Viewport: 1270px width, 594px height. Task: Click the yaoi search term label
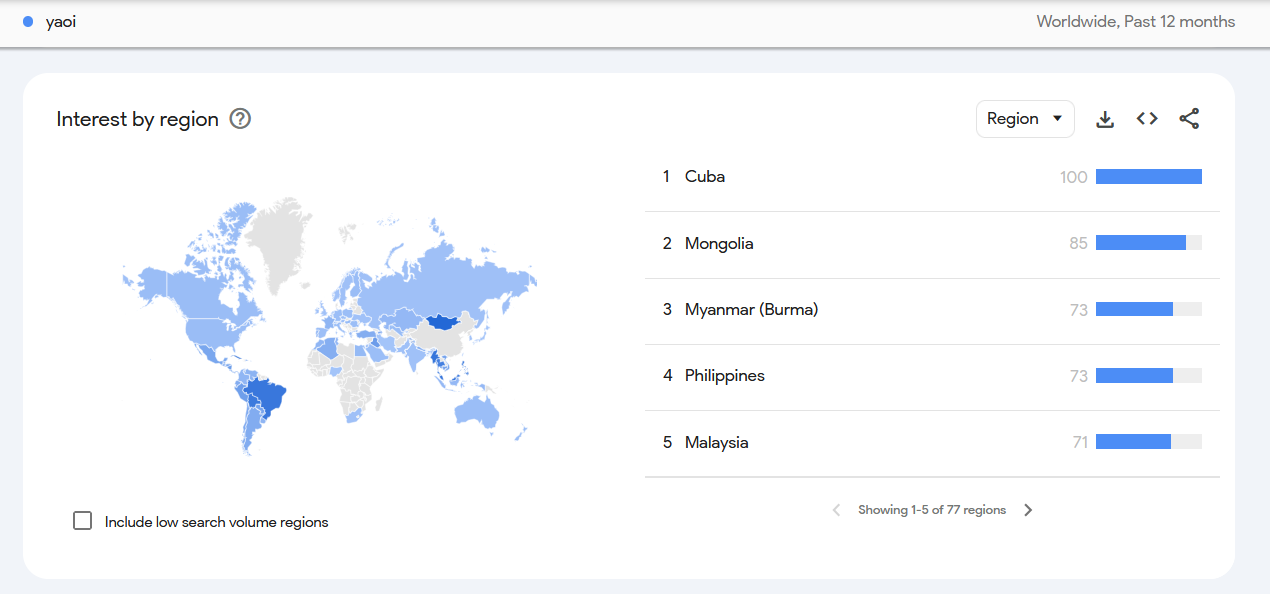tap(61, 21)
